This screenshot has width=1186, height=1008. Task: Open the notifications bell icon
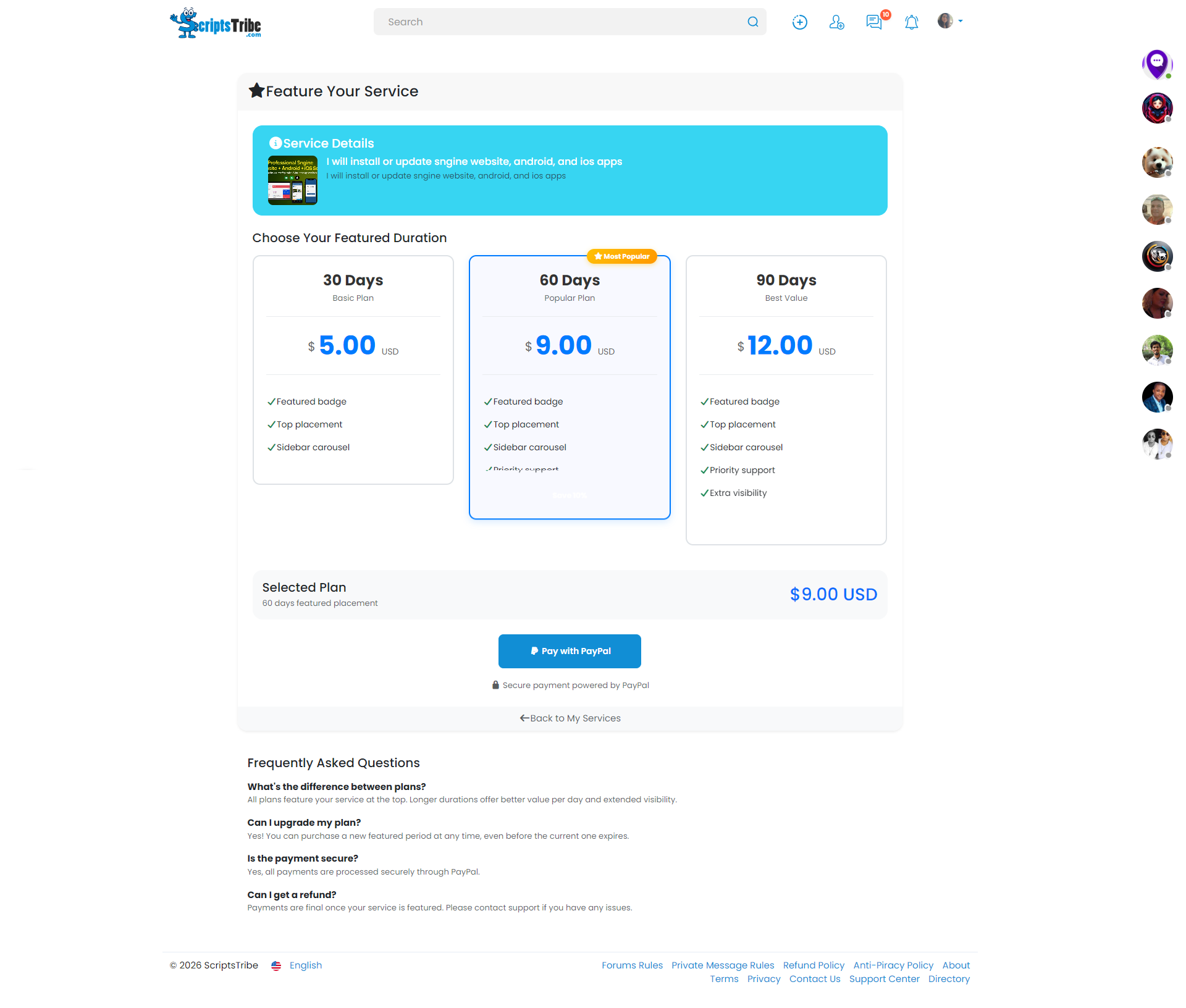[x=911, y=22]
